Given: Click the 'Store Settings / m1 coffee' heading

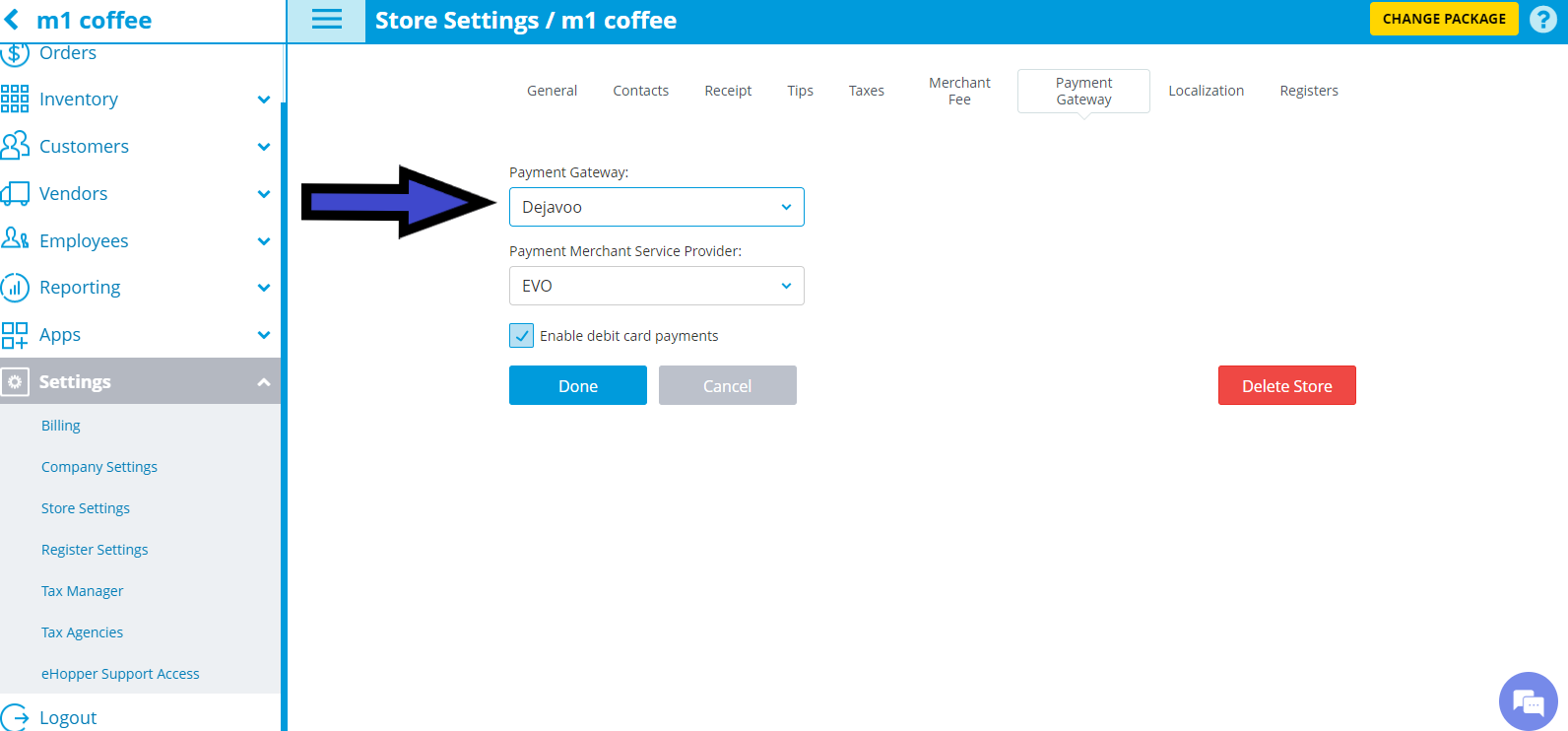Looking at the screenshot, I should [x=526, y=21].
